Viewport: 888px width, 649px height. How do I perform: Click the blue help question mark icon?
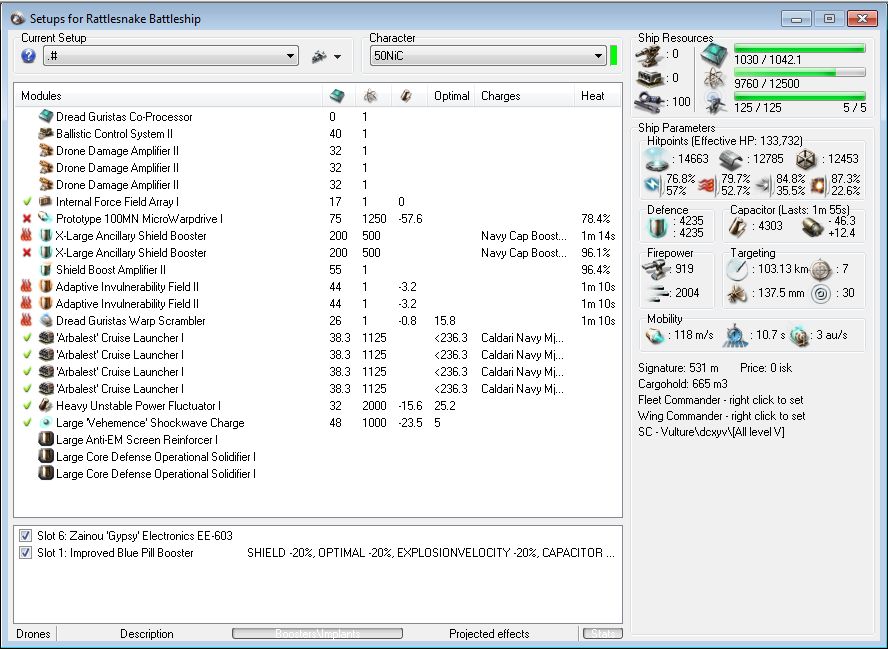tap(28, 56)
